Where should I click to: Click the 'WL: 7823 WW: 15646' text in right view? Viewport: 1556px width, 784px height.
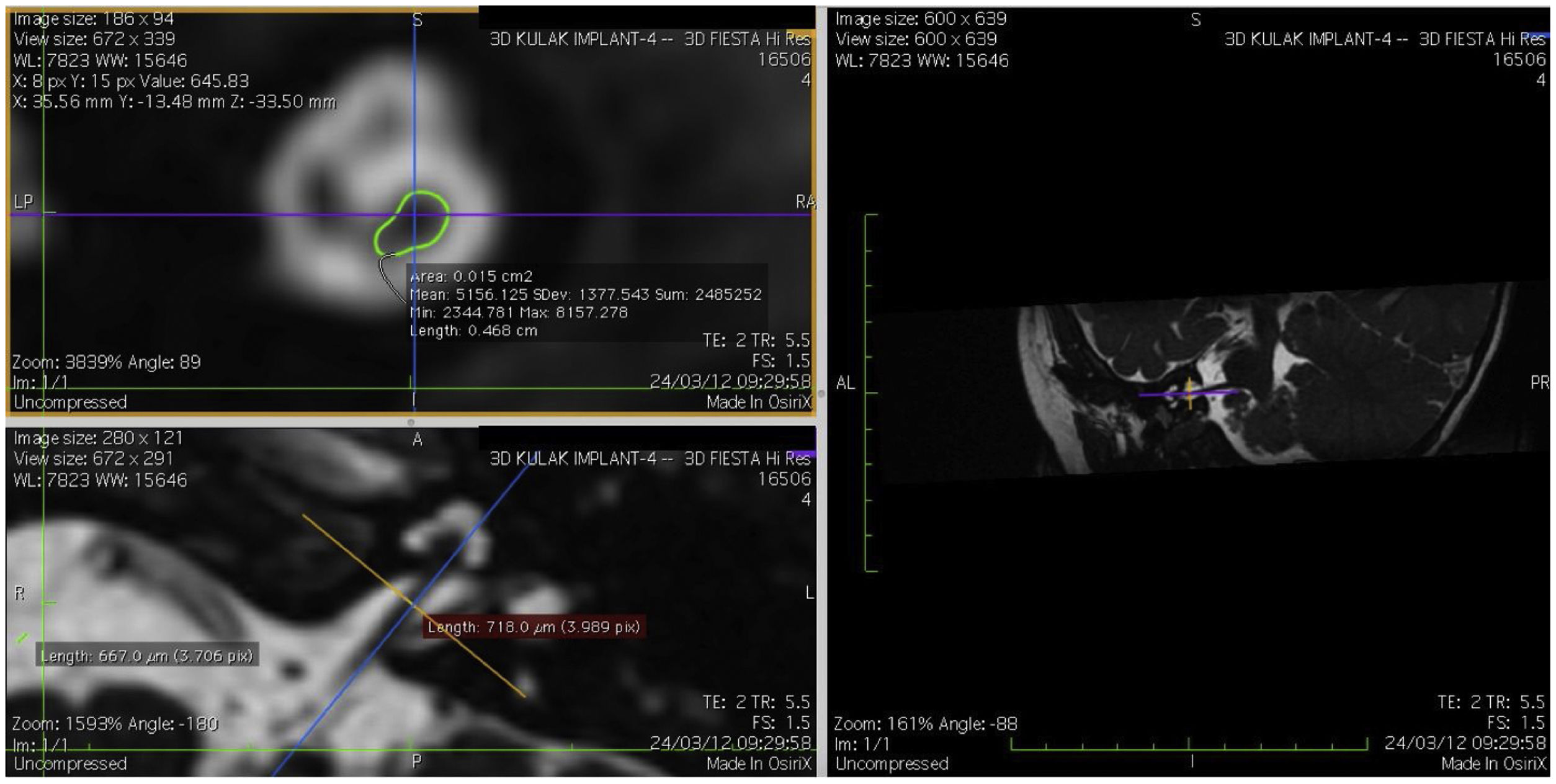921,61
